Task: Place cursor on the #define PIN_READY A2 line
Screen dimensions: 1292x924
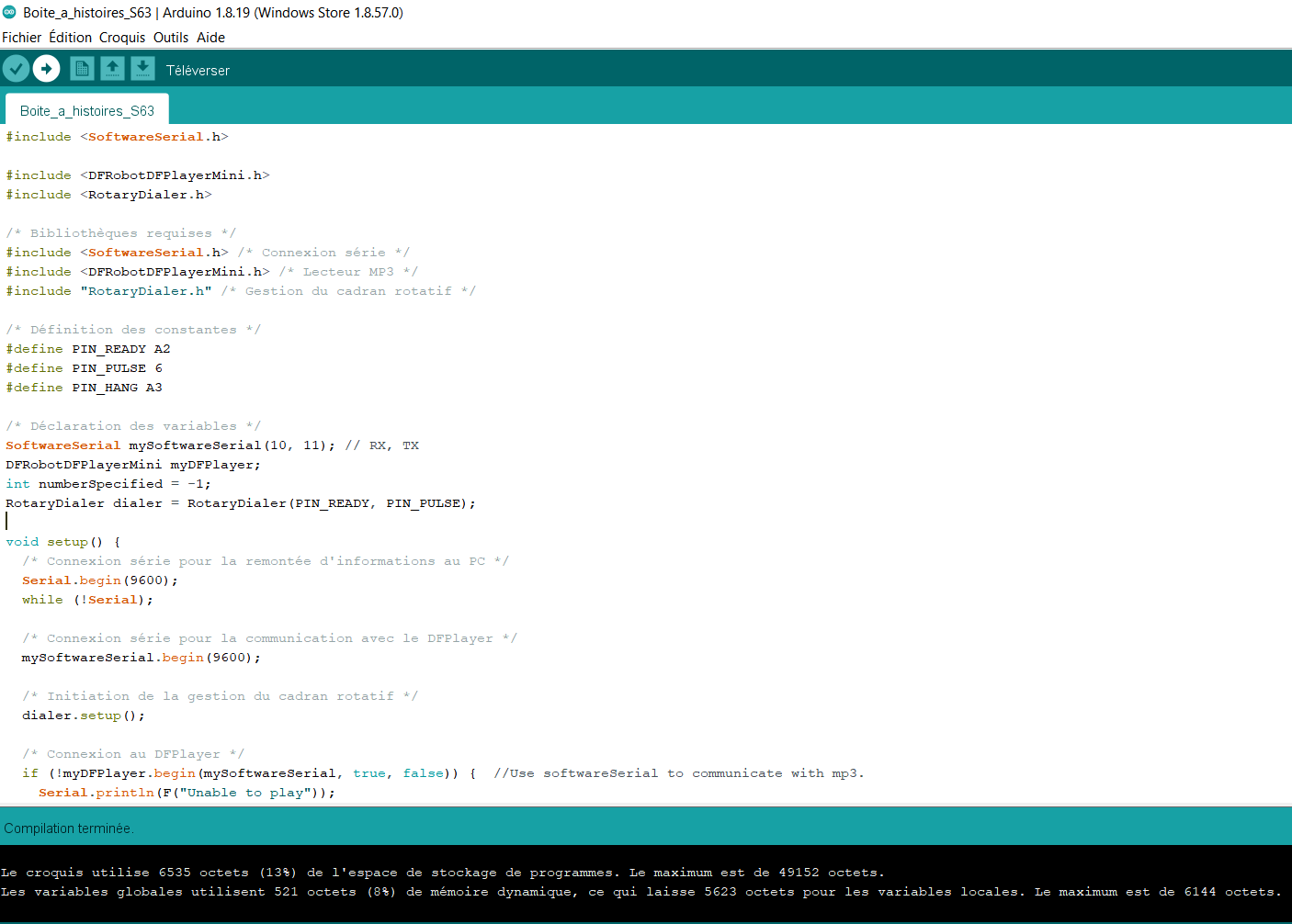Action: [x=88, y=349]
